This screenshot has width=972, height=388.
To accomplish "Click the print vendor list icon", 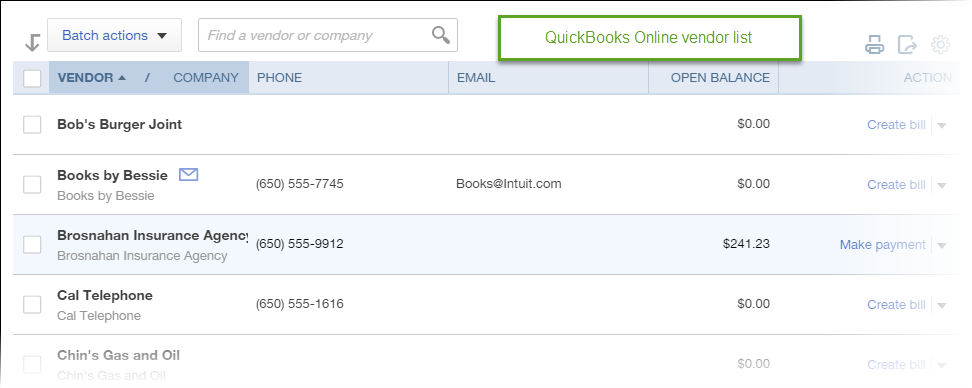I will [875, 45].
